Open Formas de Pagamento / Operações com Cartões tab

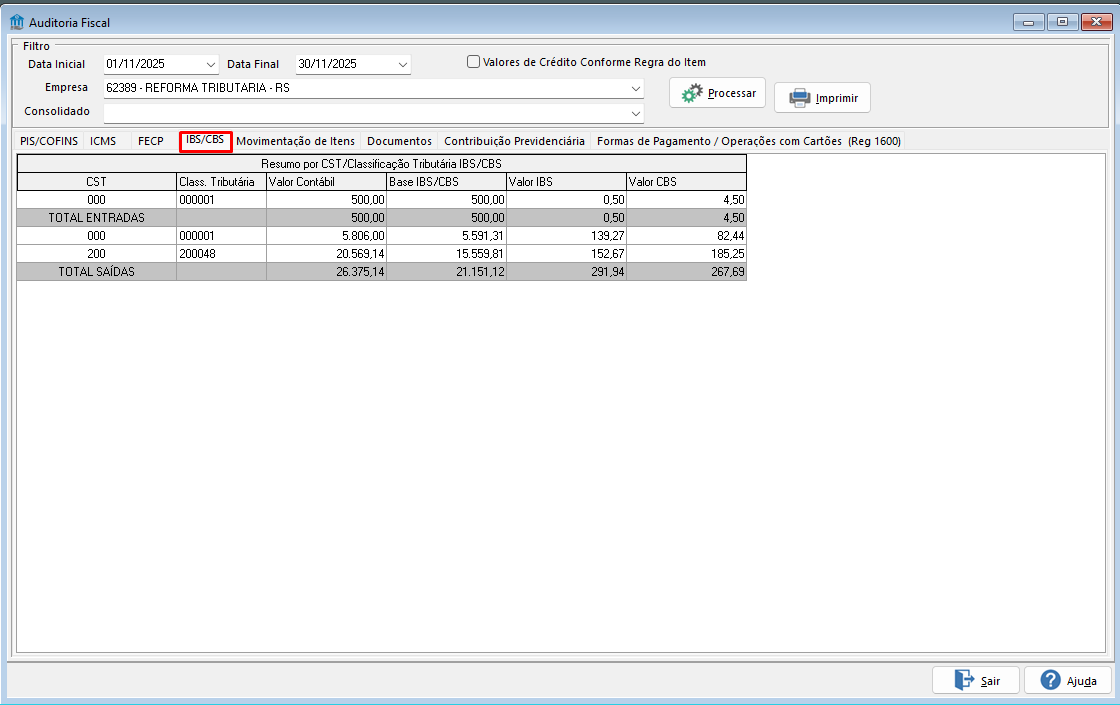[749, 141]
